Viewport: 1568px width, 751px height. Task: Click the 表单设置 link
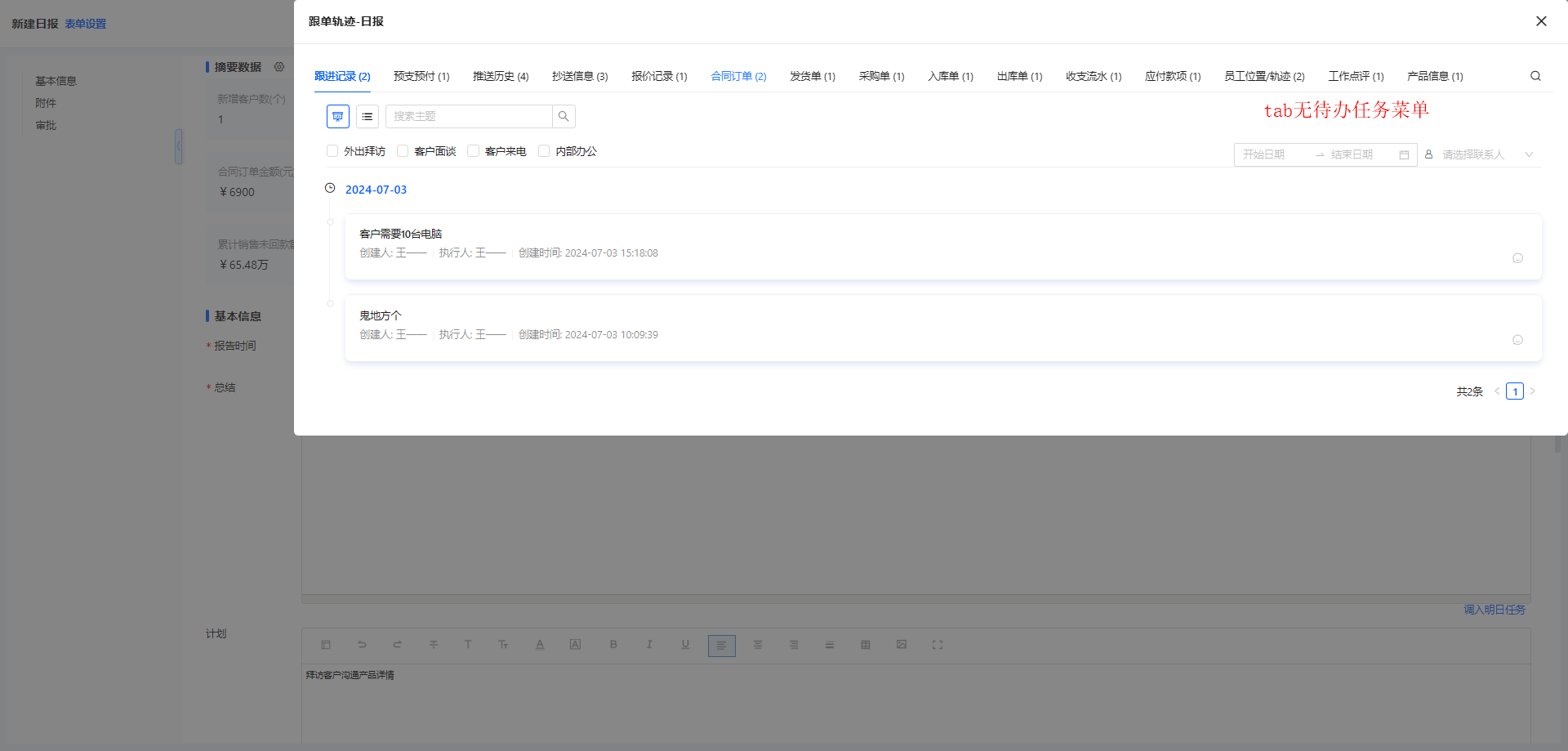point(86,25)
